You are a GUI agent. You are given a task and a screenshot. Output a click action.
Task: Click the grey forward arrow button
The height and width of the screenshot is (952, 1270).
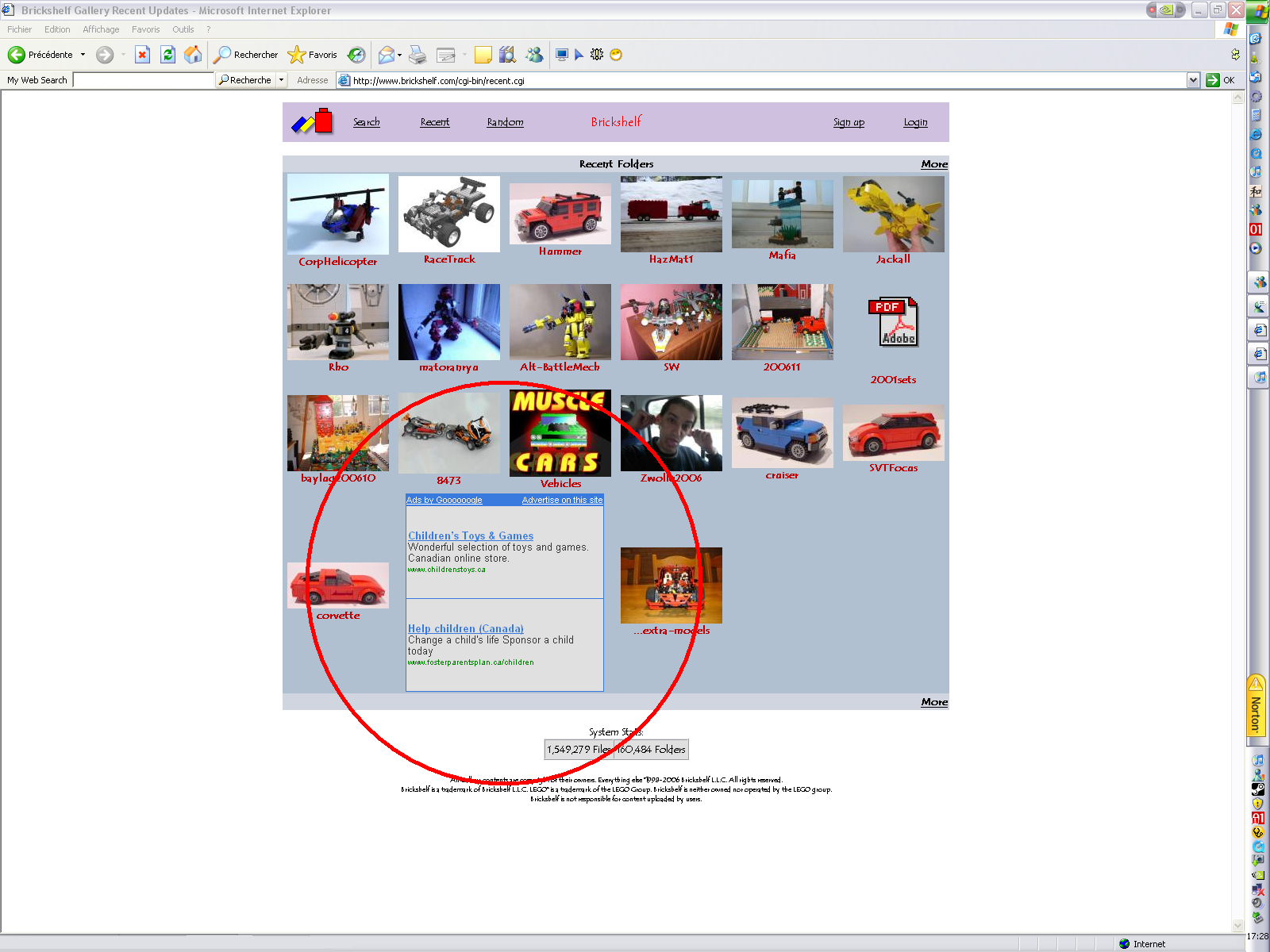(105, 55)
